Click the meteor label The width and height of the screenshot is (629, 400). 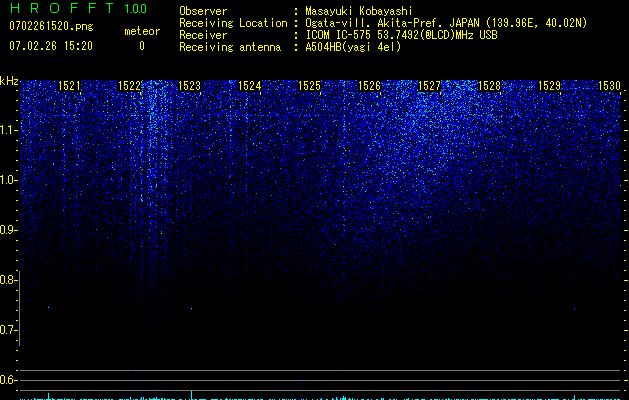[x=142, y=31]
